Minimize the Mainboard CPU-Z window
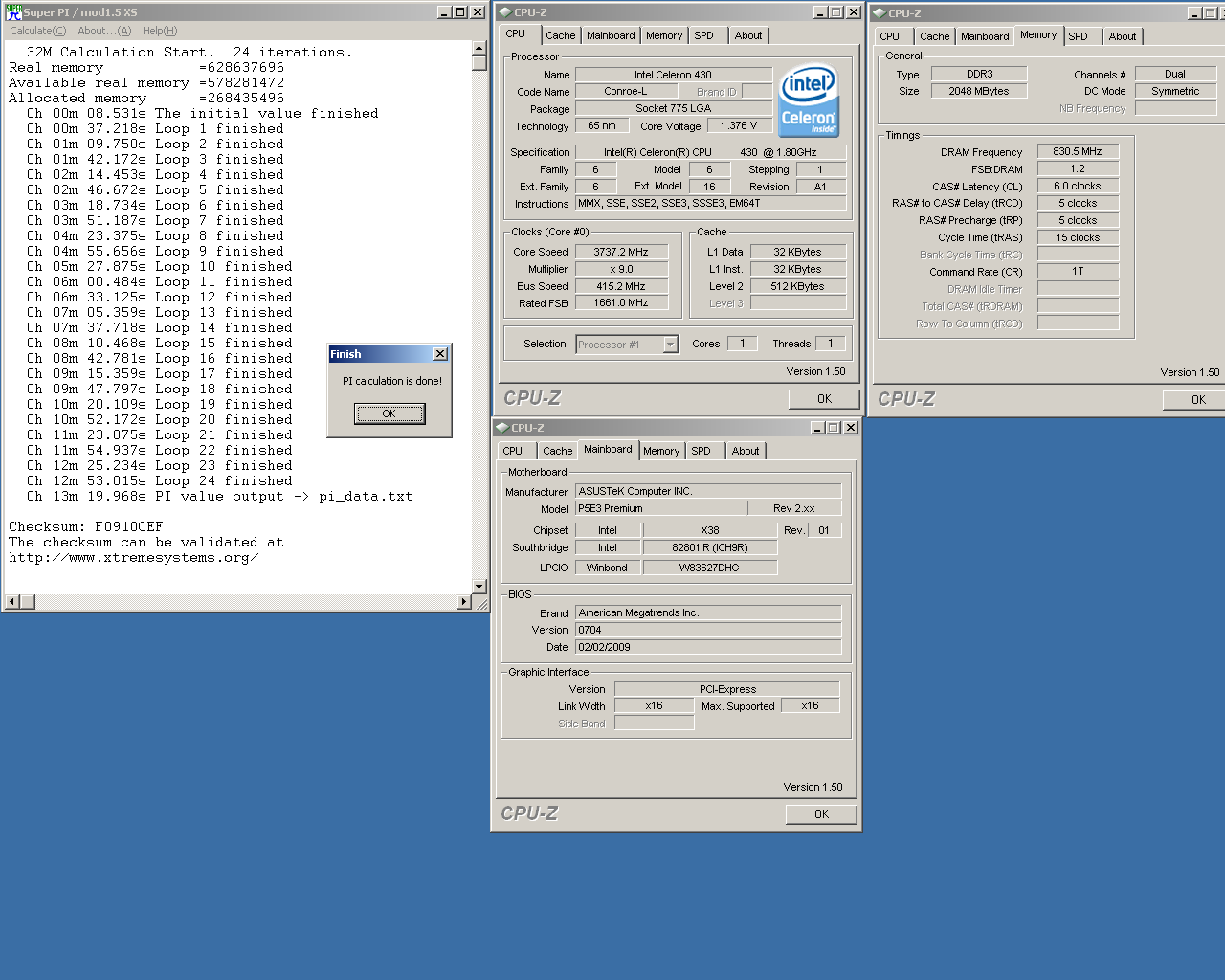 (817, 428)
